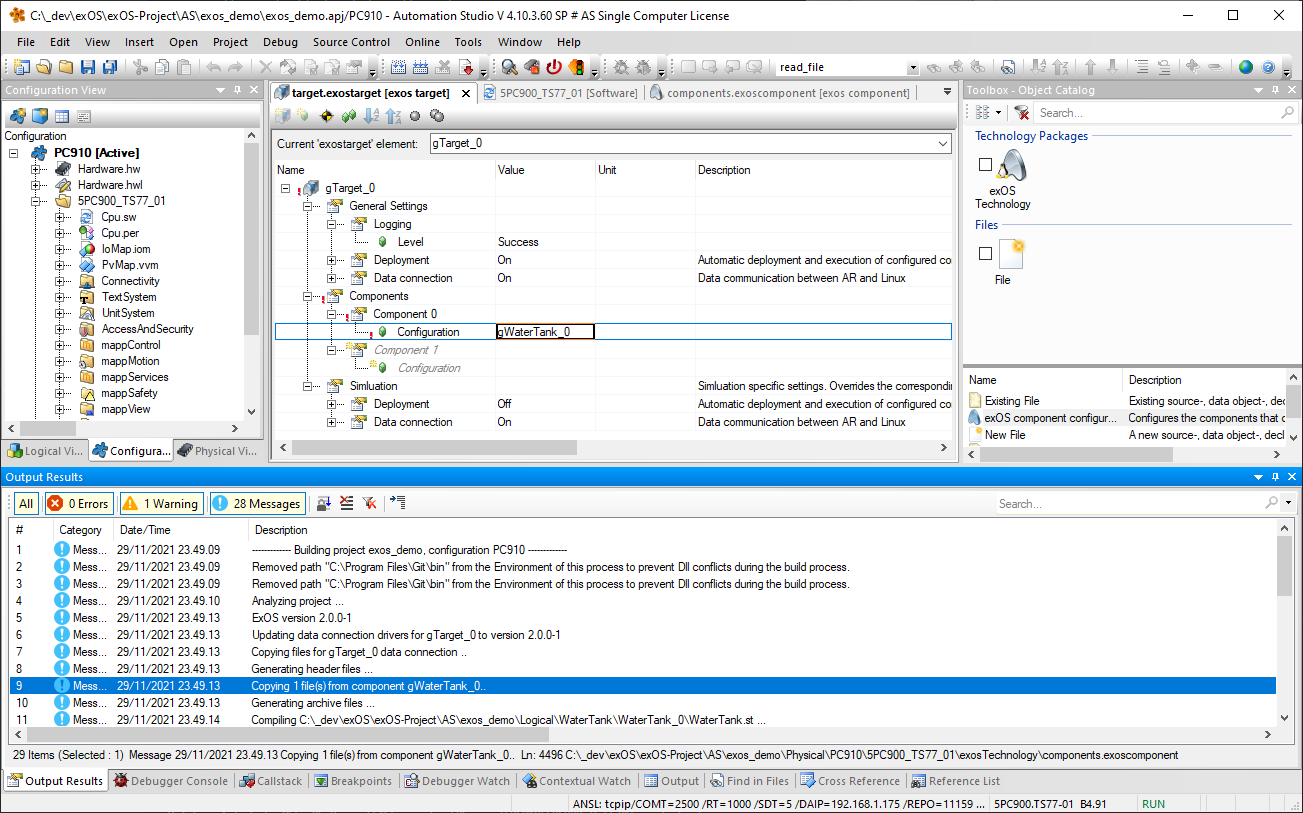Viewport: 1303px width, 813px height.
Task: Click the sort ascending A-Z icon in editor toolbar
Action: pyautogui.click(x=371, y=116)
